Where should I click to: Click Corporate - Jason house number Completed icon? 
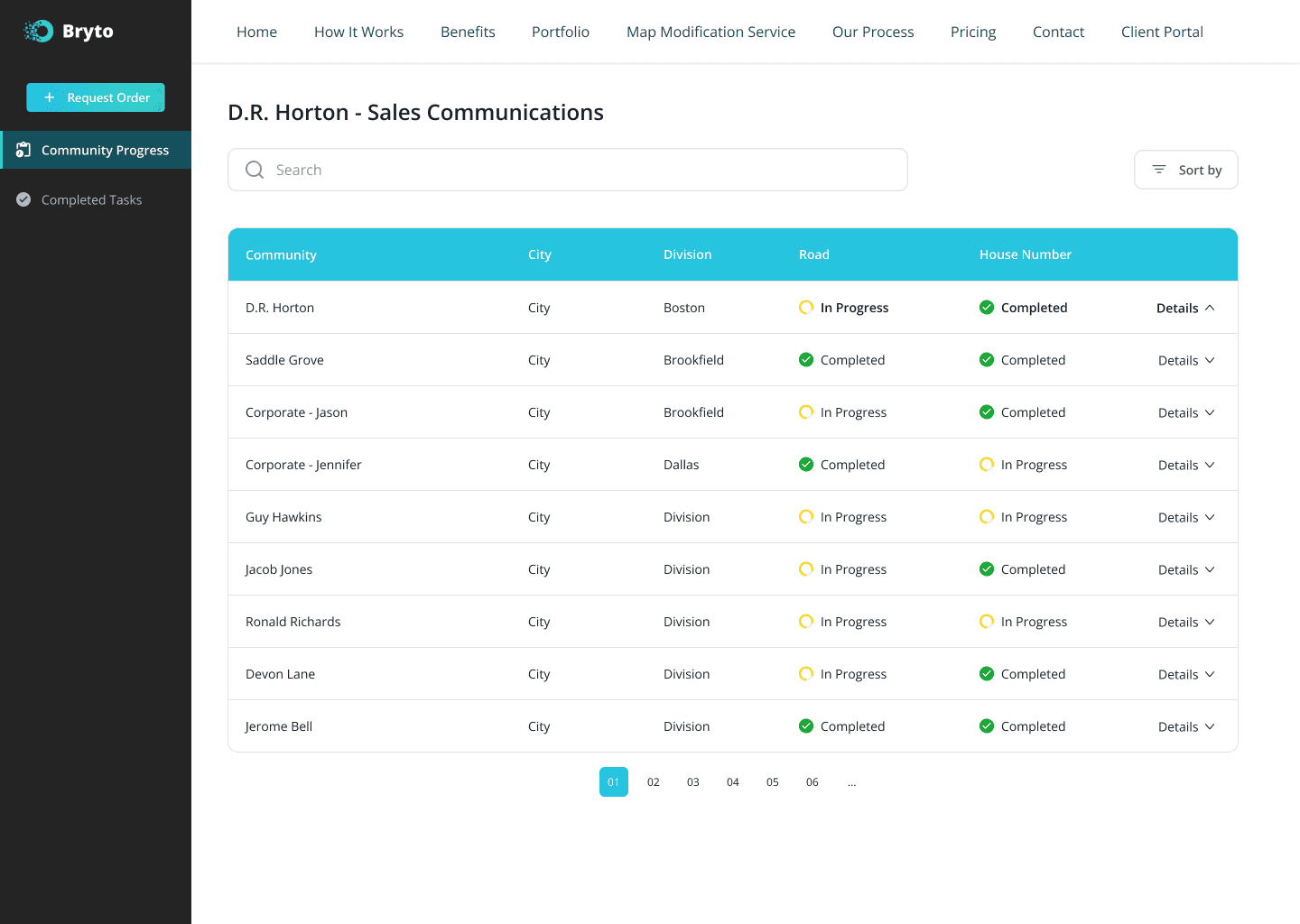click(987, 412)
